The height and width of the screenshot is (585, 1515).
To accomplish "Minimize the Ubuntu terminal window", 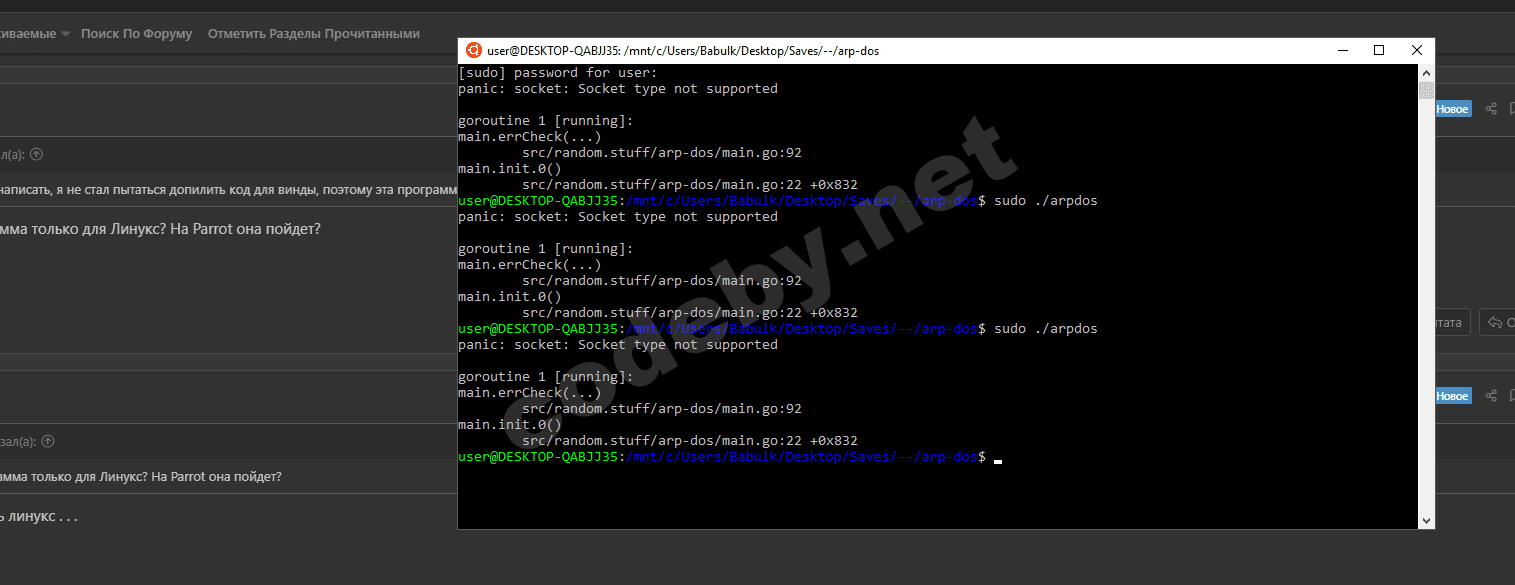I will point(1341,50).
